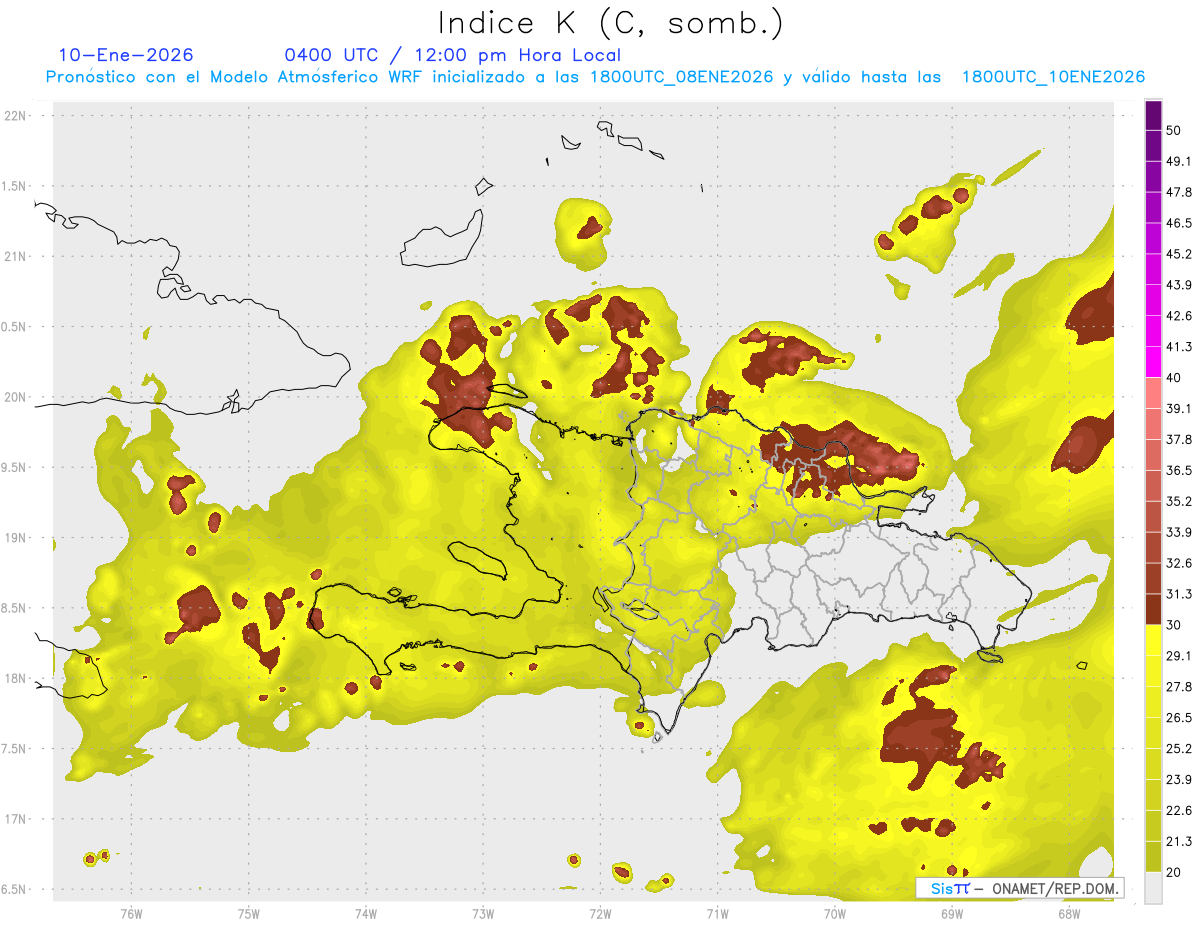Click the "31.3" color scale label
The width and height of the screenshot is (1200, 927).
click(1180, 594)
